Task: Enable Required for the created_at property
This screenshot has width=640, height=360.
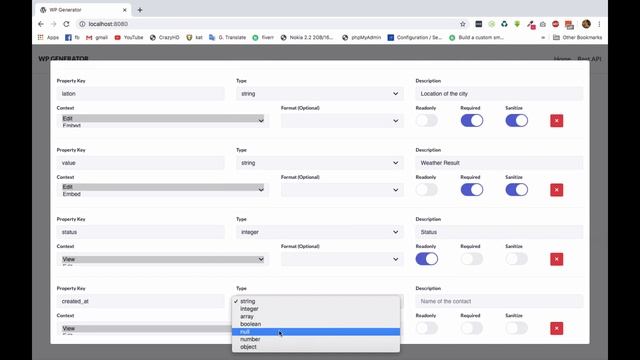Action: click(471, 328)
